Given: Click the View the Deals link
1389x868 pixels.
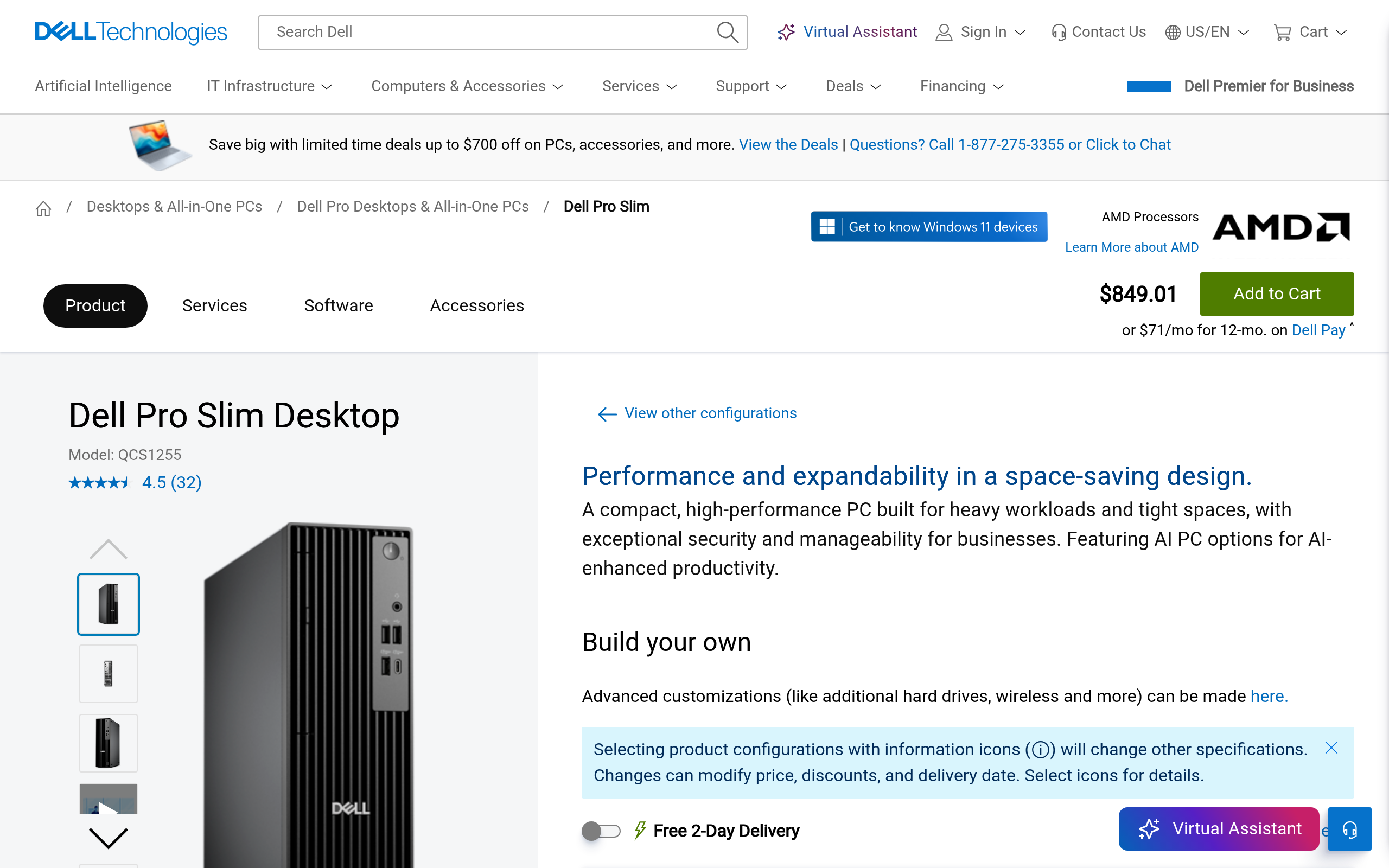Looking at the screenshot, I should 788,145.
